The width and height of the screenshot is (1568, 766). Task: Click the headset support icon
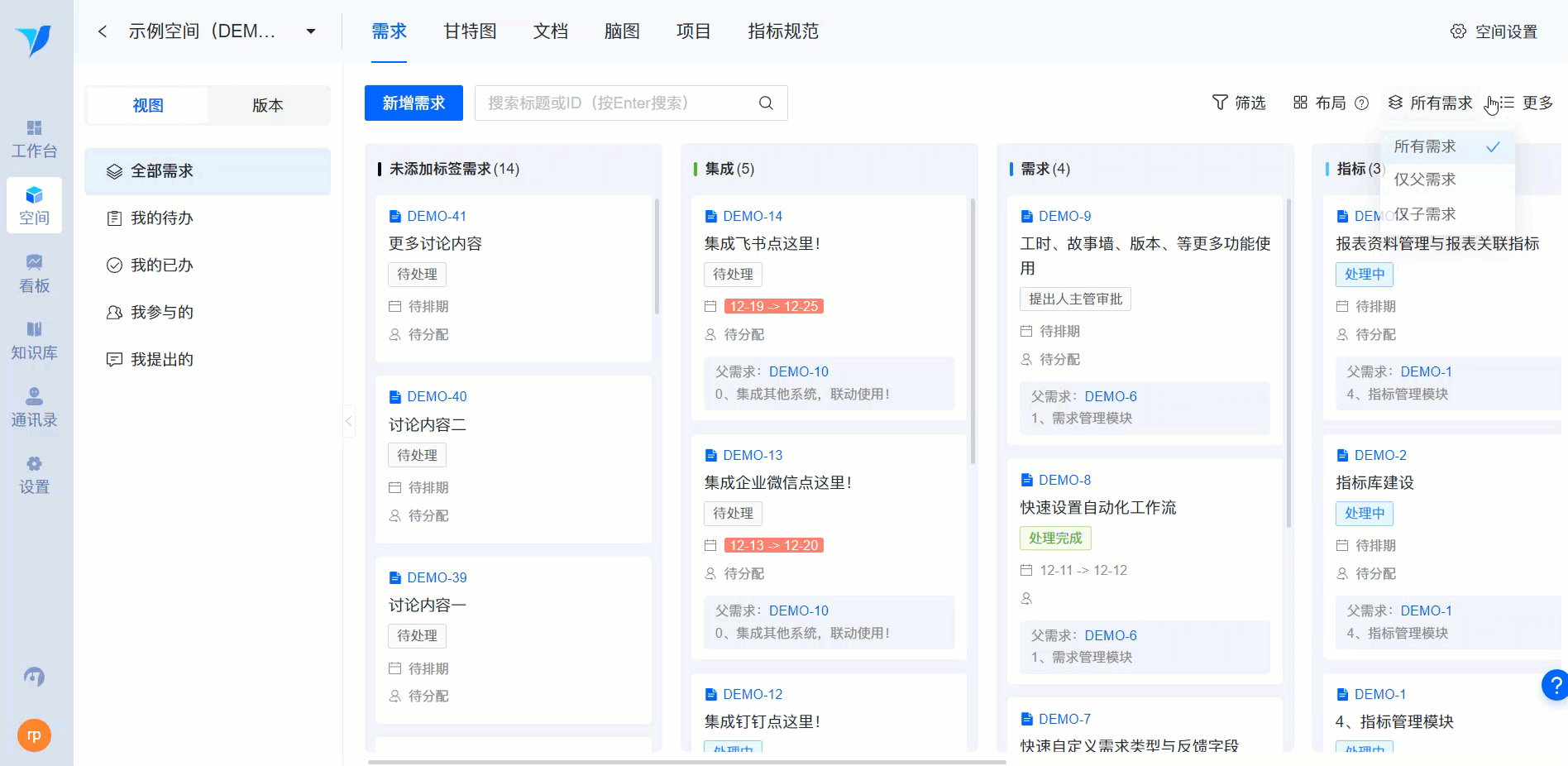pyautogui.click(x=34, y=677)
